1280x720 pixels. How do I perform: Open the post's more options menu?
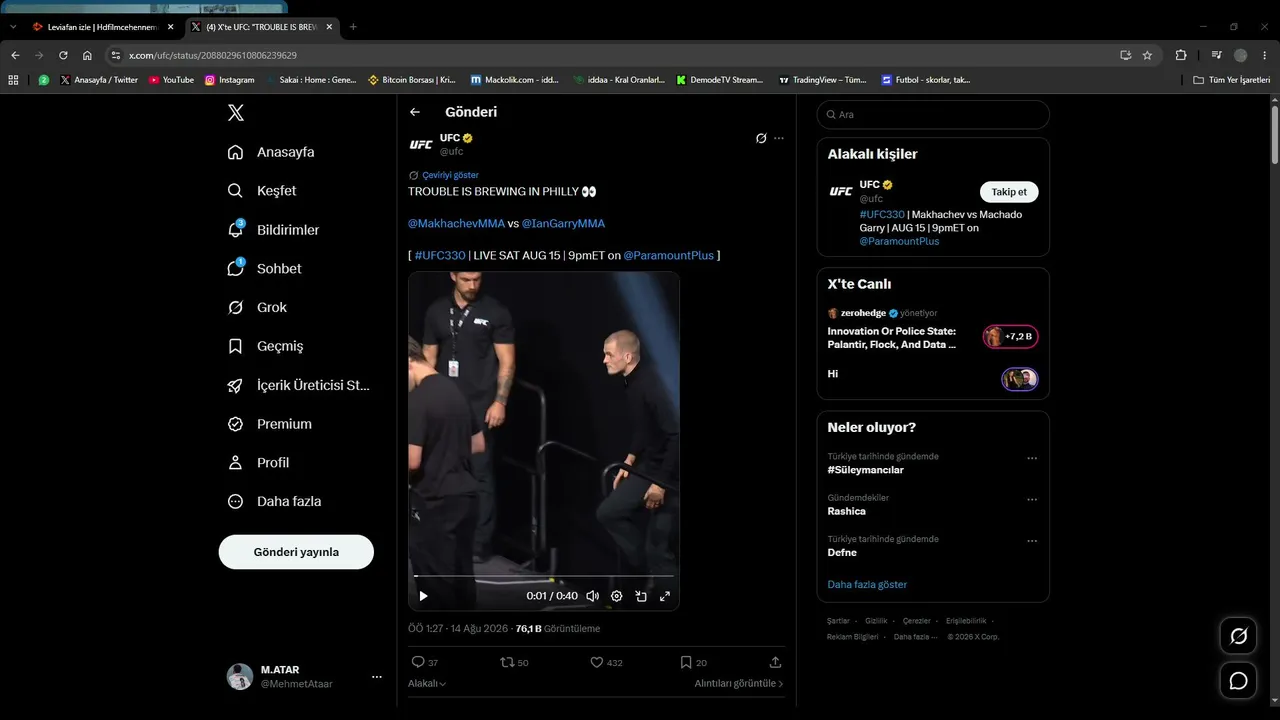pos(779,138)
